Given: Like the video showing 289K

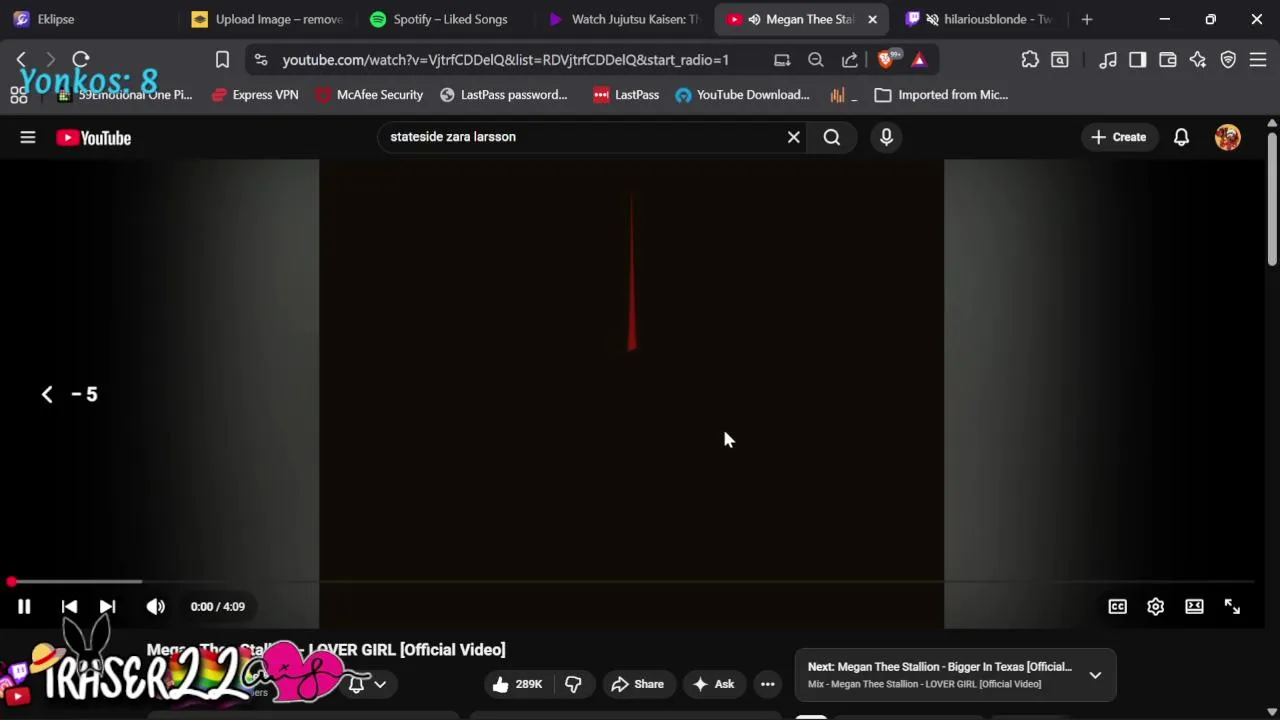Looking at the screenshot, I should coord(517,684).
